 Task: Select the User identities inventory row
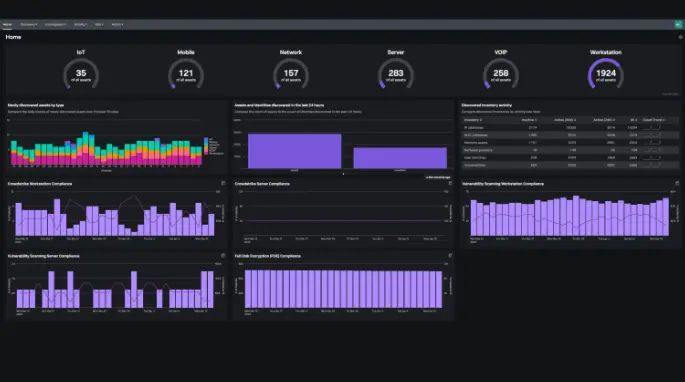570,158
